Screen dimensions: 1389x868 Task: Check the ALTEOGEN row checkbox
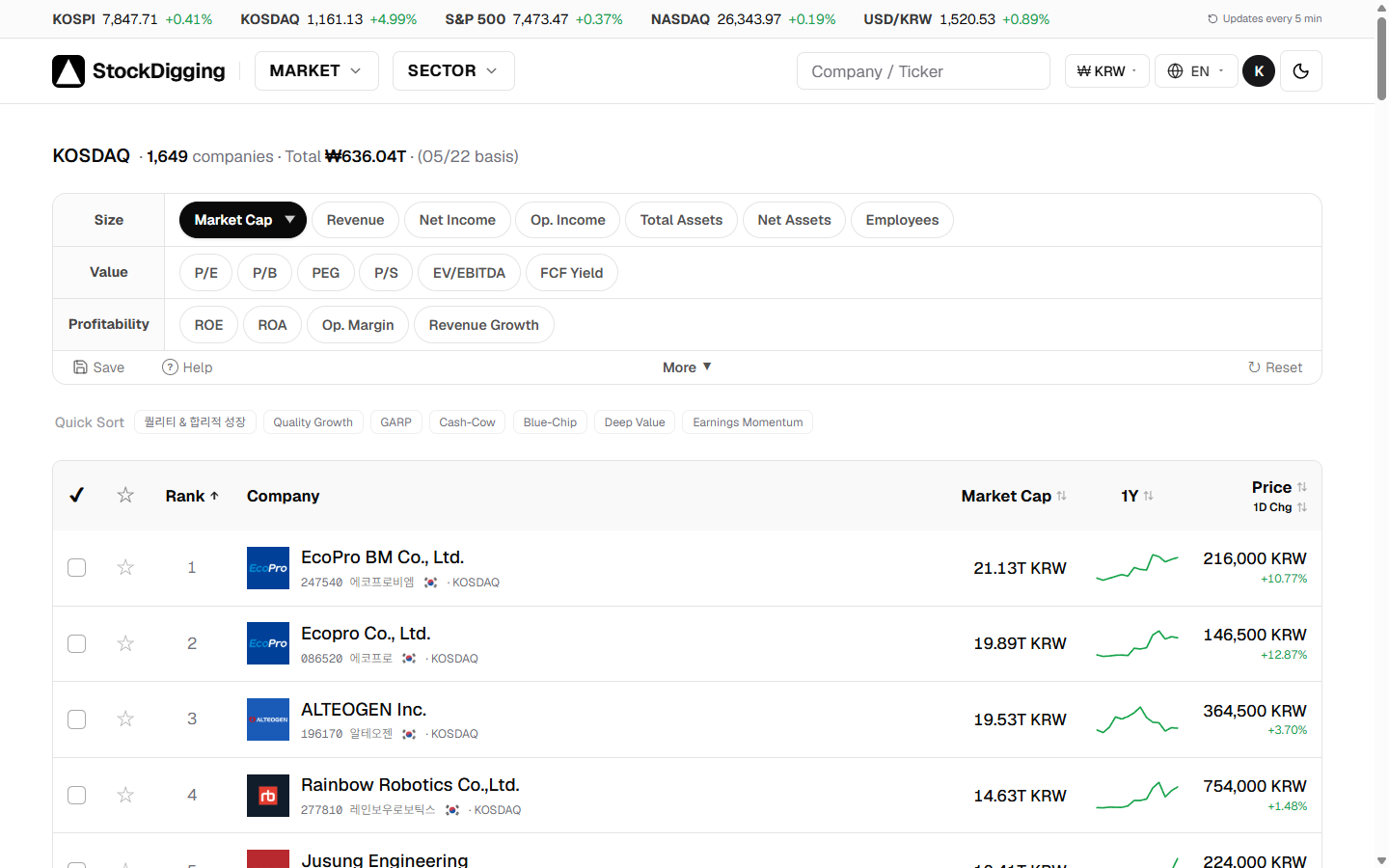(x=77, y=719)
